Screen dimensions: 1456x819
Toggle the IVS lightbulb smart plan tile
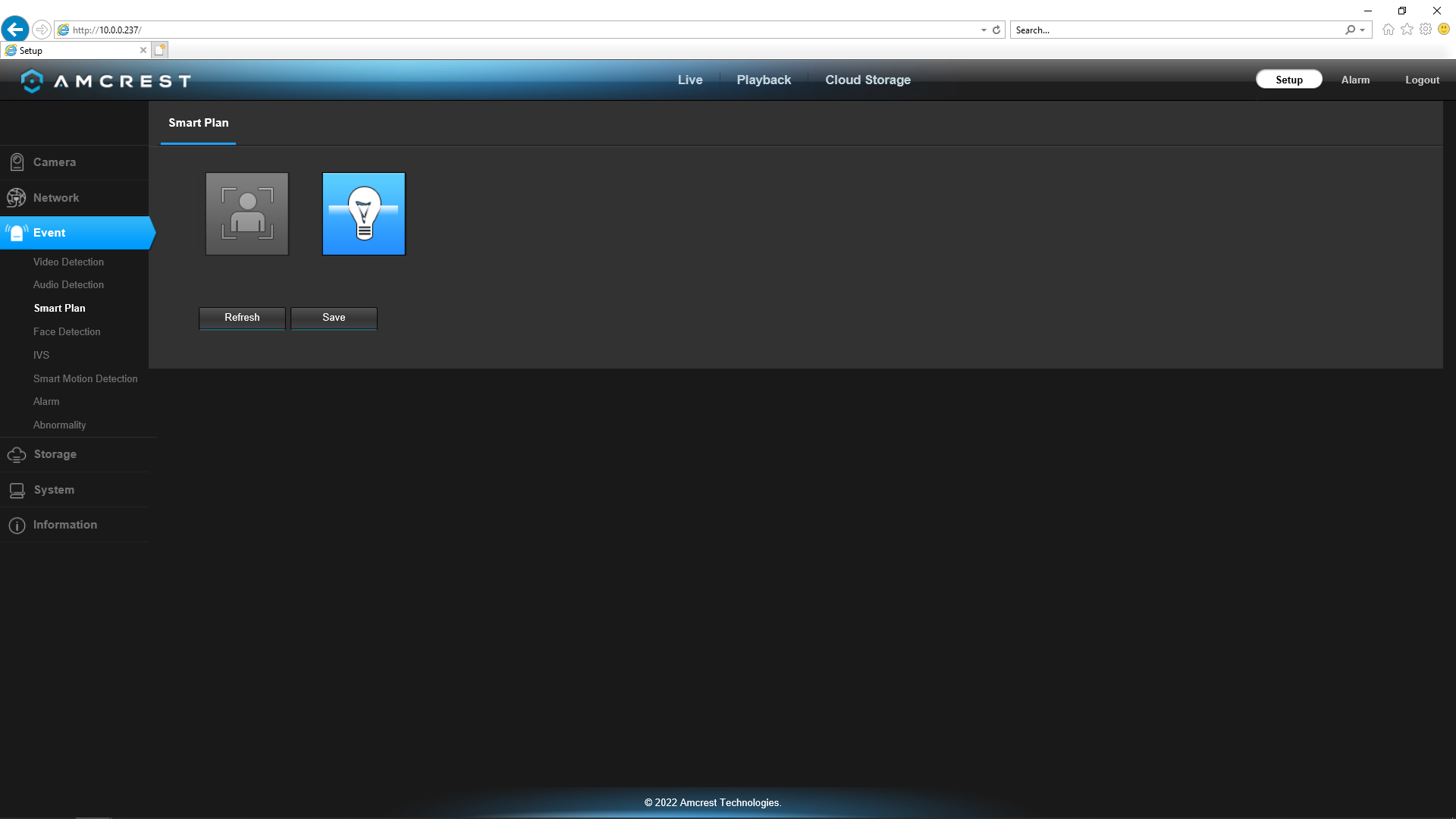[x=364, y=214]
